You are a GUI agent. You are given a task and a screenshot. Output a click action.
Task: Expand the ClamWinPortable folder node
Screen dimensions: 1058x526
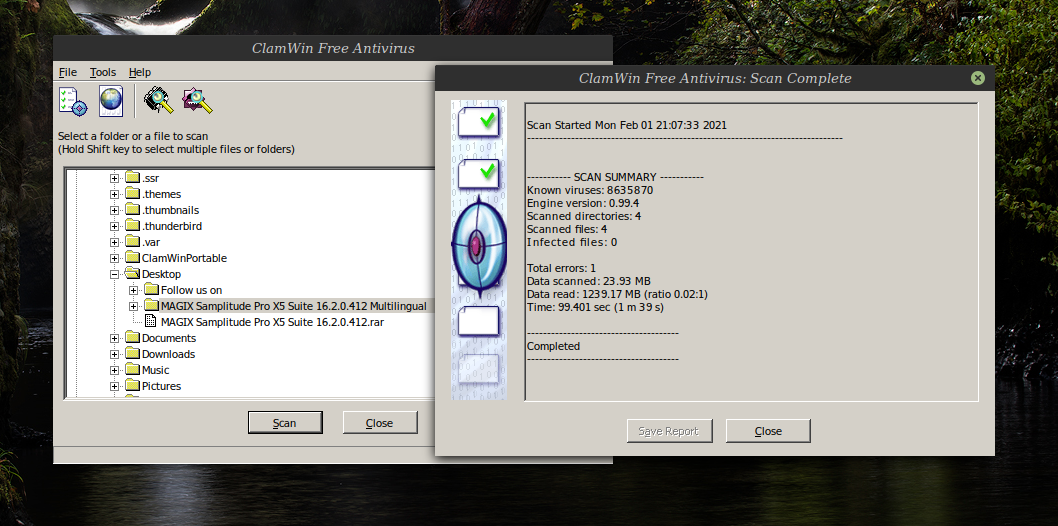pos(115,258)
